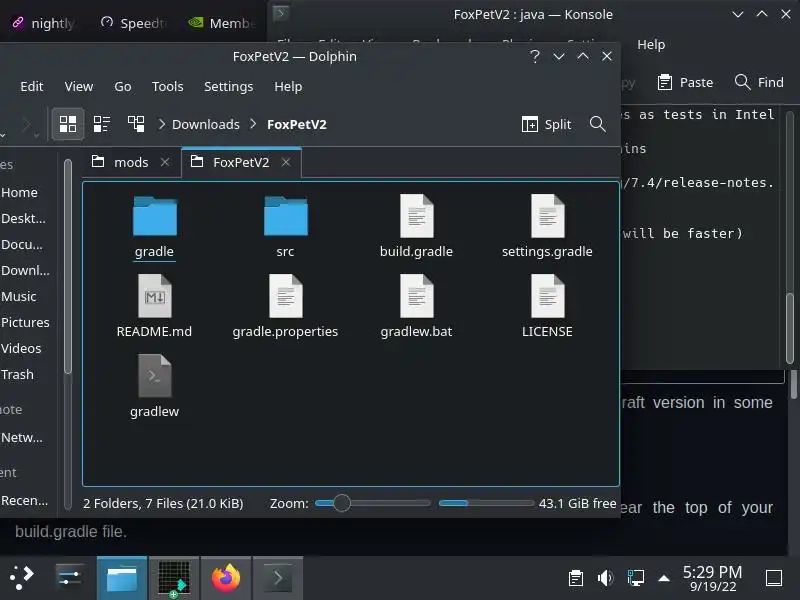The width and height of the screenshot is (800, 600).
Task: Click Find in Konsole toolbar
Action: pyautogui.click(x=759, y=82)
